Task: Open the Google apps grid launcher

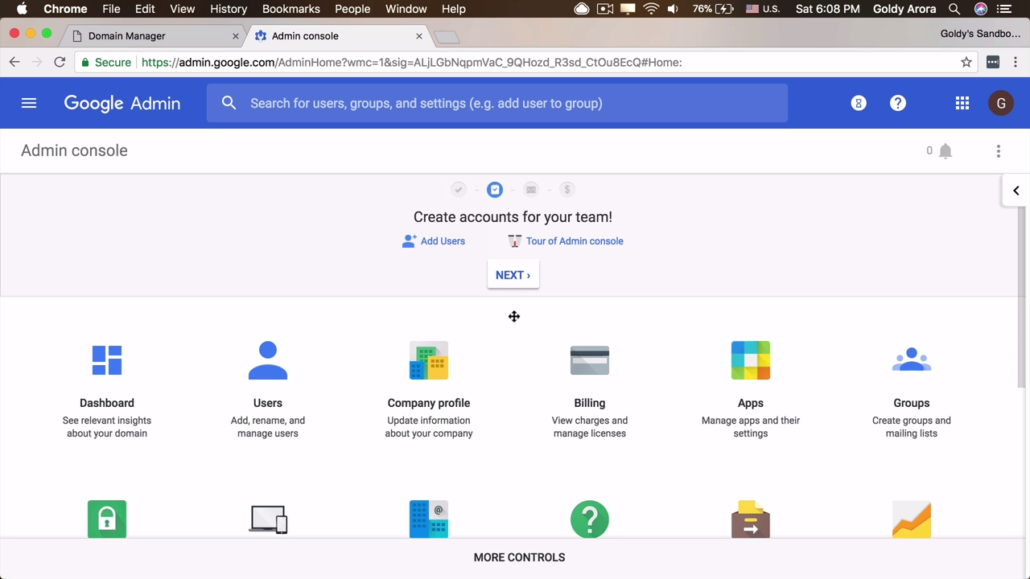Action: 962,103
